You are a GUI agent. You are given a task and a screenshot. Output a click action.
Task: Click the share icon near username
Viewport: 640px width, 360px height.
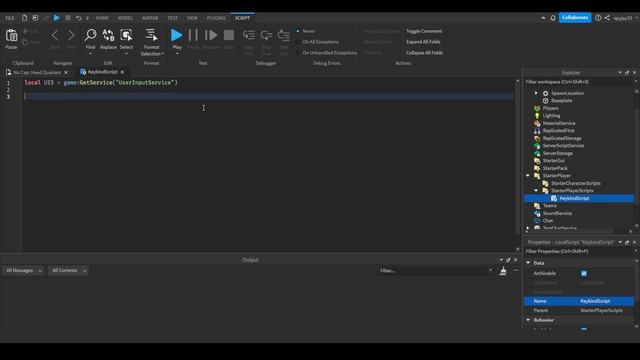click(607, 18)
